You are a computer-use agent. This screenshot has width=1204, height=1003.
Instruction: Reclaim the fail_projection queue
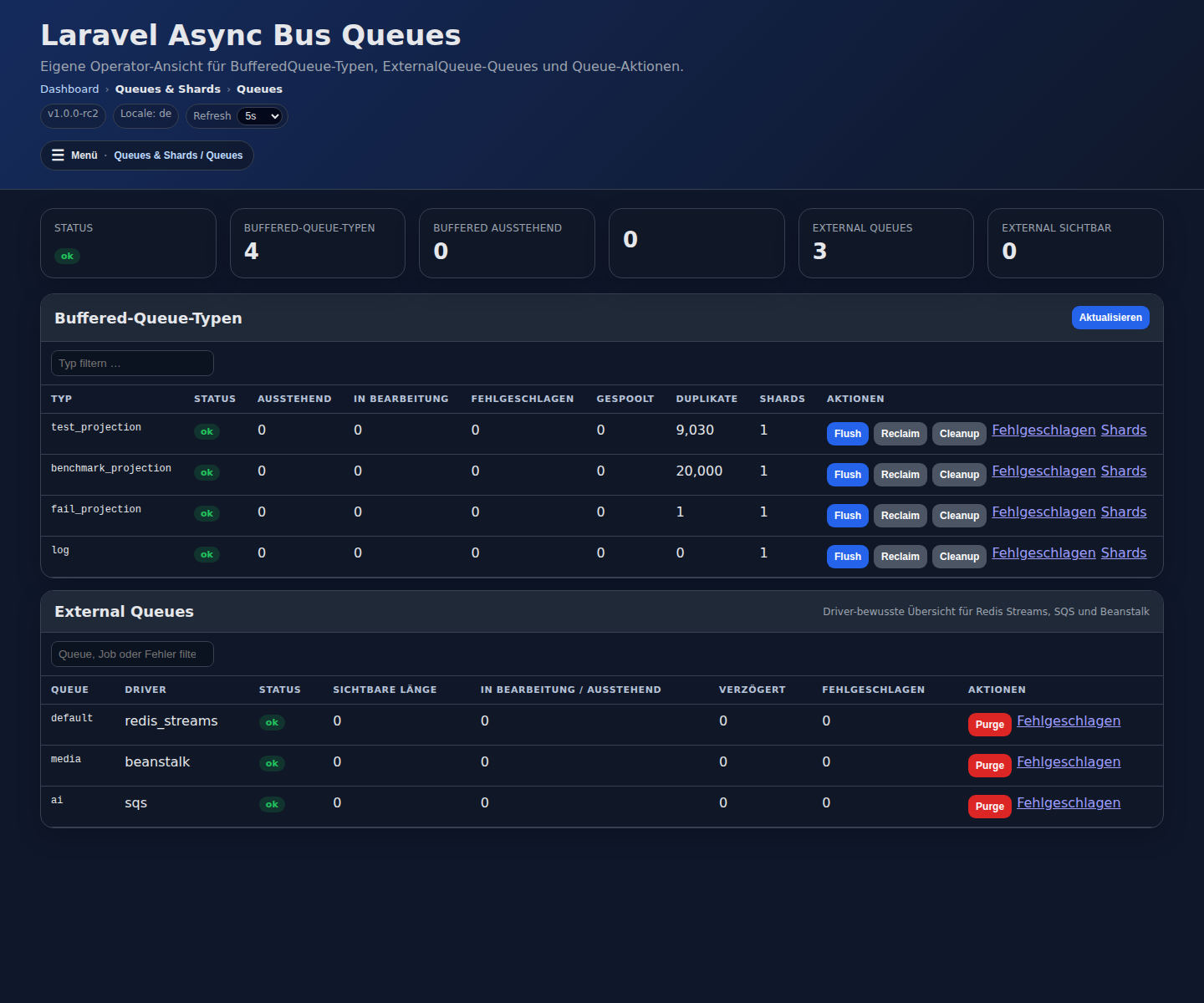click(x=900, y=516)
